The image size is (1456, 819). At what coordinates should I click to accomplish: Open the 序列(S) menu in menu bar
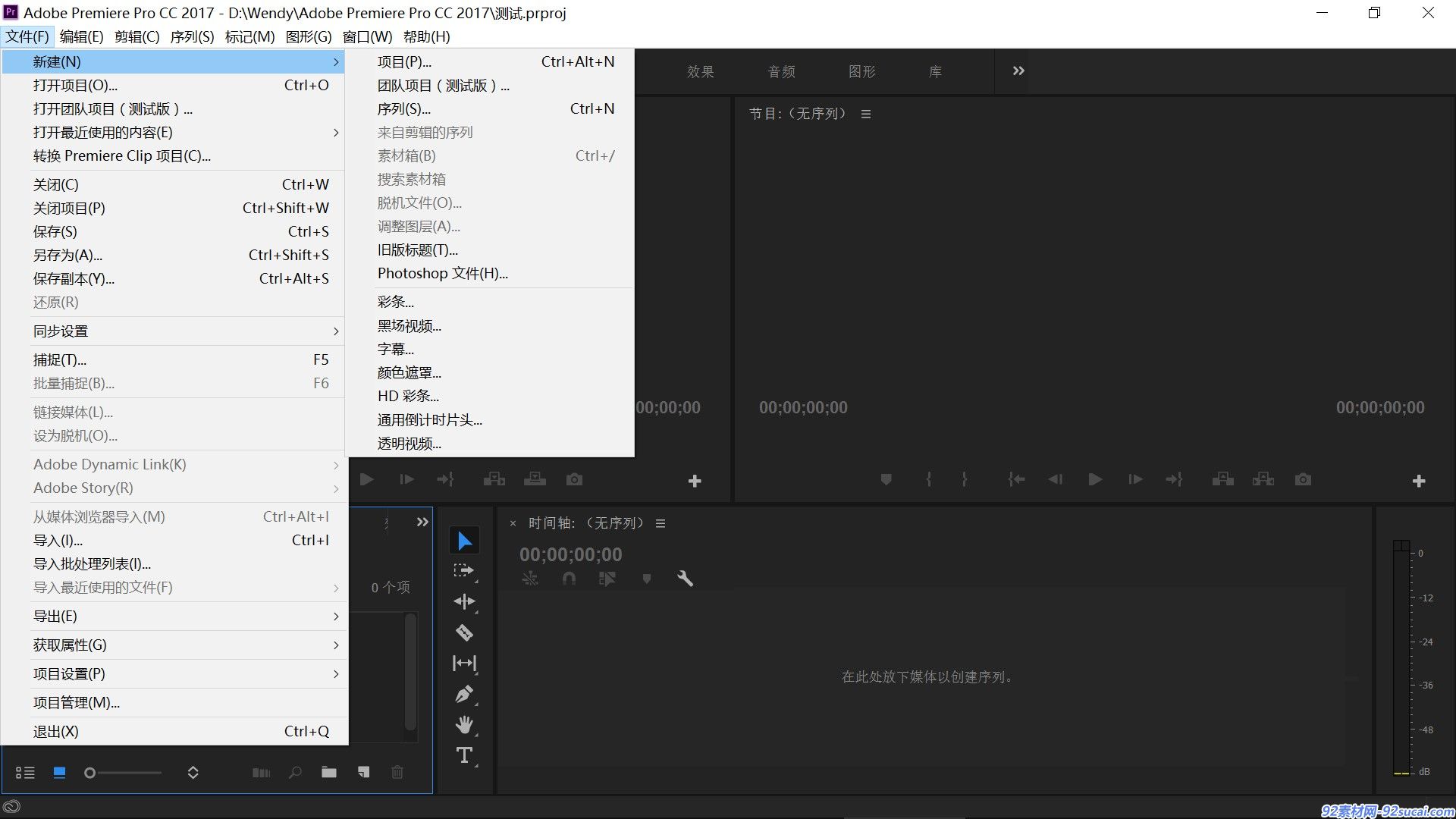(x=192, y=36)
